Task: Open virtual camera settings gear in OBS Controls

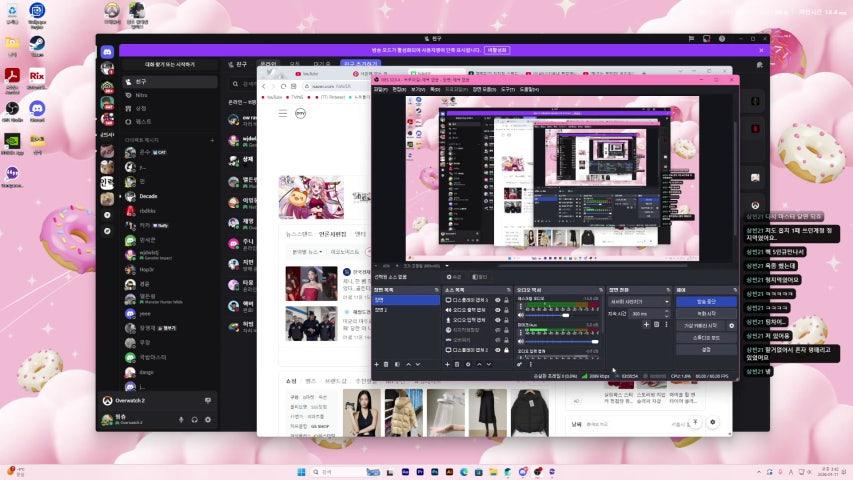Action: tap(731, 325)
